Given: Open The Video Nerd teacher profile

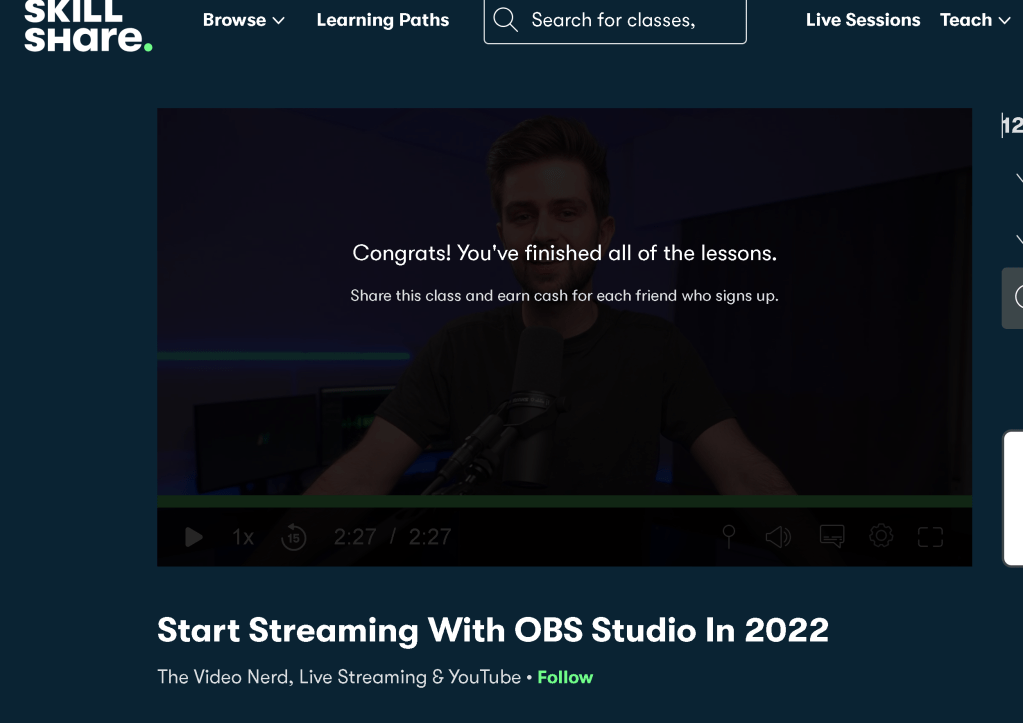Looking at the screenshot, I should point(339,677).
